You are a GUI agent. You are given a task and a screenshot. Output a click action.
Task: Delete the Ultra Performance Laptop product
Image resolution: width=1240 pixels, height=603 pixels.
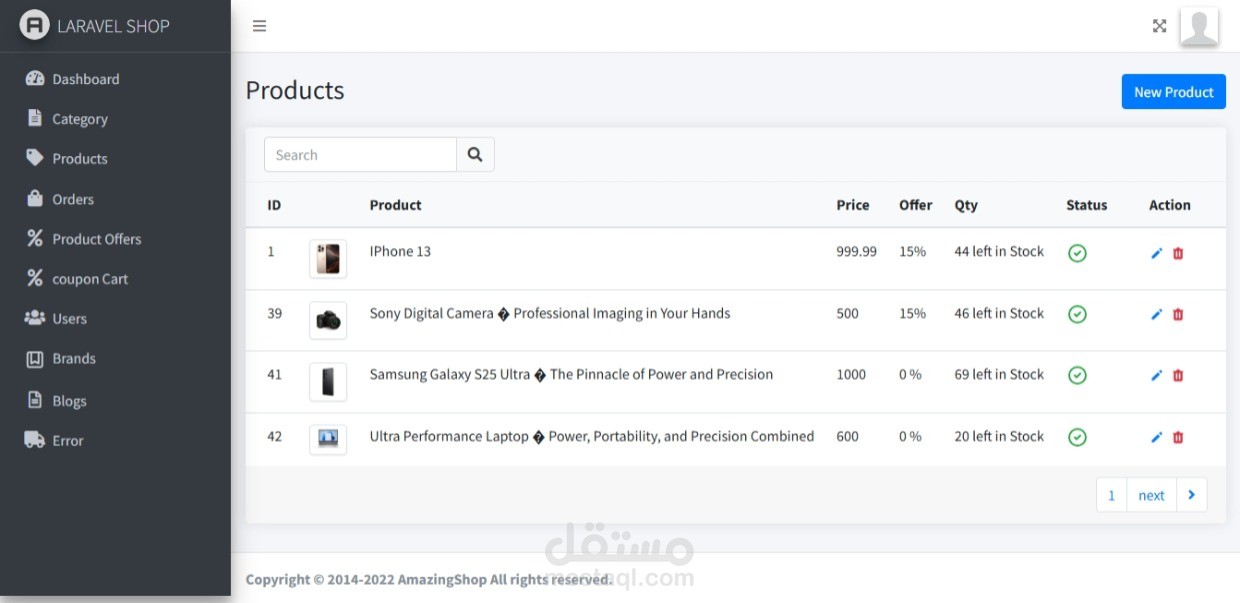[1178, 437]
